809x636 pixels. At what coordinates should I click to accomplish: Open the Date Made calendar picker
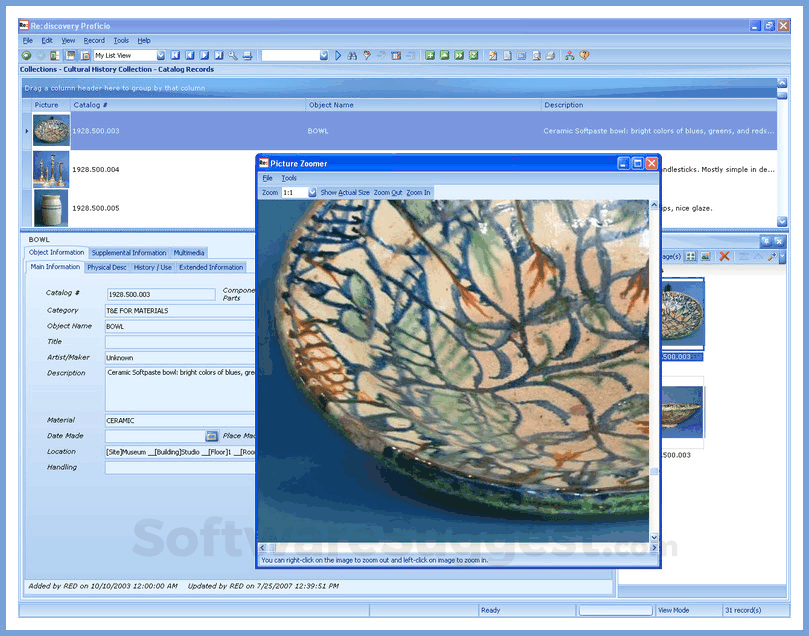point(211,436)
